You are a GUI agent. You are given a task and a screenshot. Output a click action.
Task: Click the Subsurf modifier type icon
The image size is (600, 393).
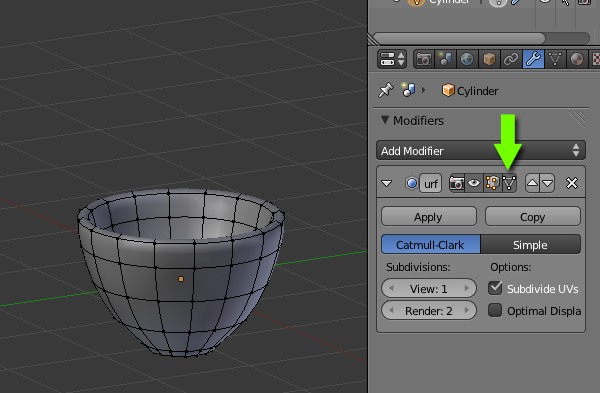[412, 183]
